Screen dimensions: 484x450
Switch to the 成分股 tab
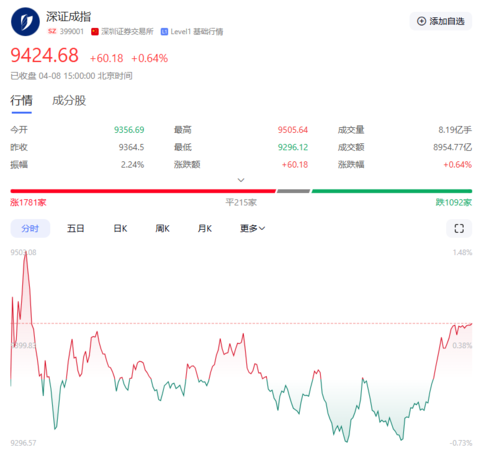tap(69, 100)
